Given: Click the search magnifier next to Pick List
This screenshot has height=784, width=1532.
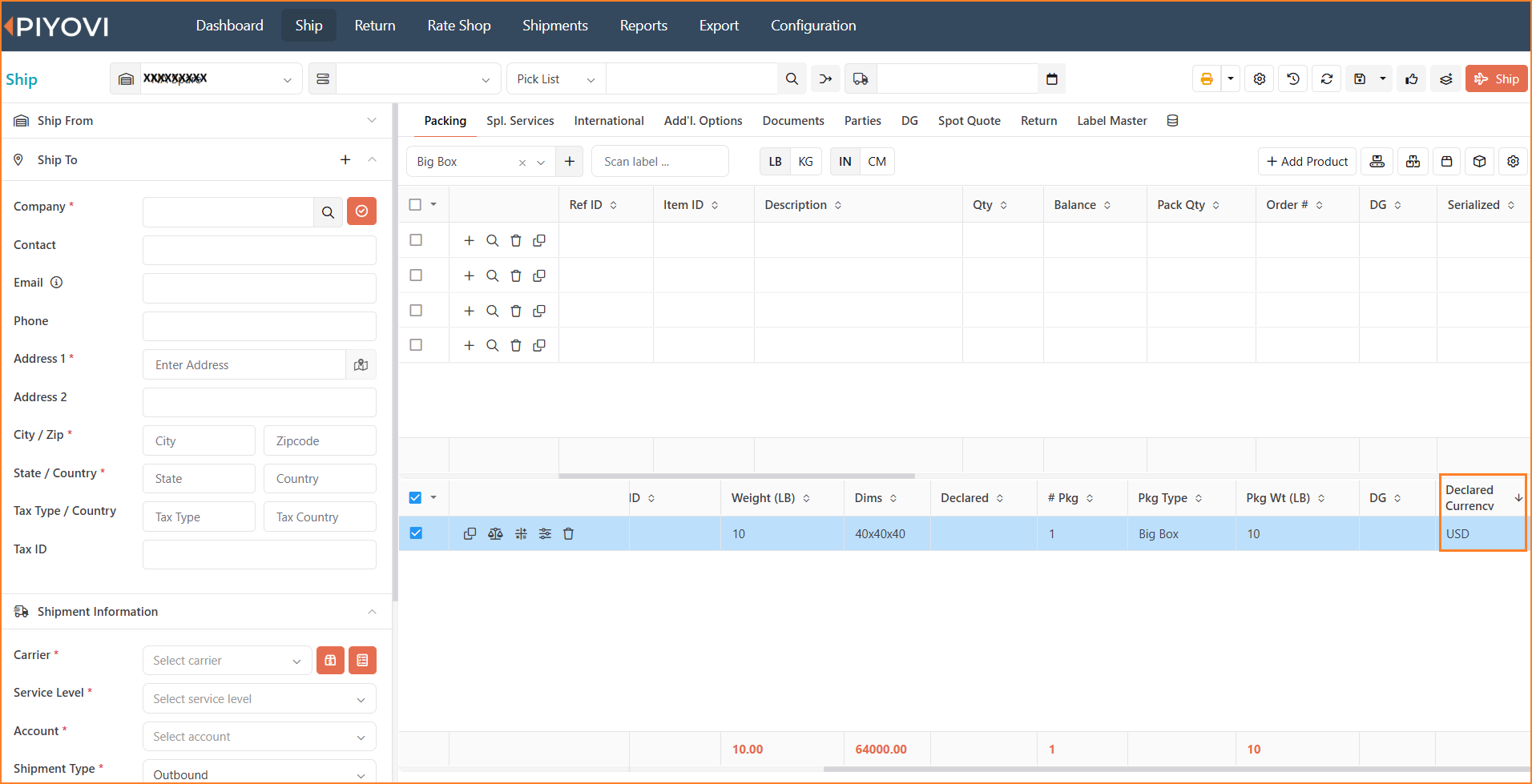Looking at the screenshot, I should (x=792, y=78).
